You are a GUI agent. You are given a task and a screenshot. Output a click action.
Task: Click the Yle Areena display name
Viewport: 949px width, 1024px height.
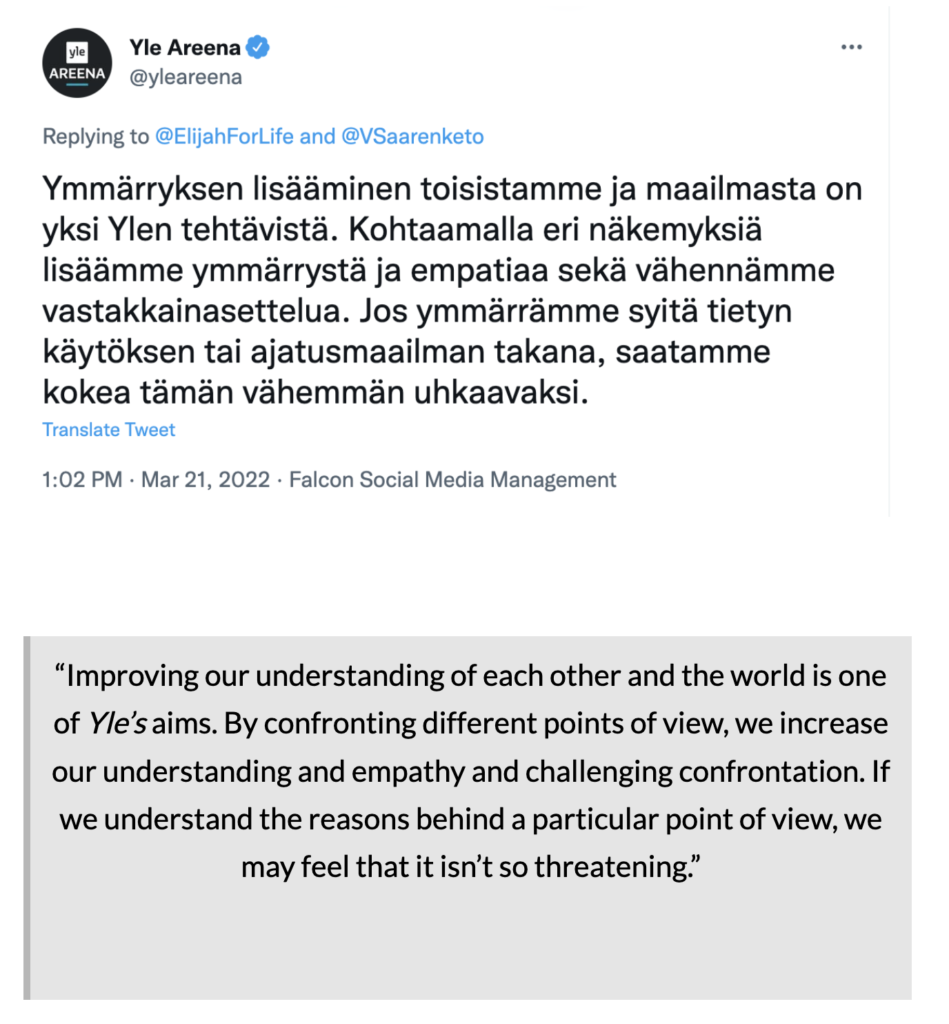point(185,47)
